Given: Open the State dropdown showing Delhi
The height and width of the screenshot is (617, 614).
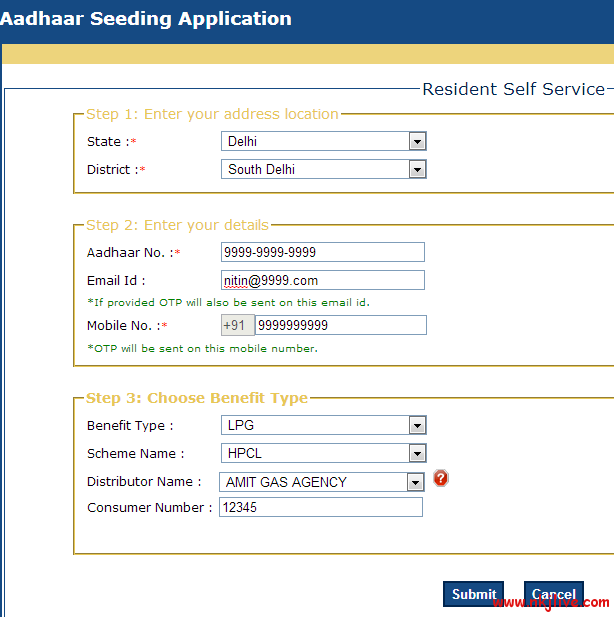Looking at the screenshot, I should coord(324,141).
